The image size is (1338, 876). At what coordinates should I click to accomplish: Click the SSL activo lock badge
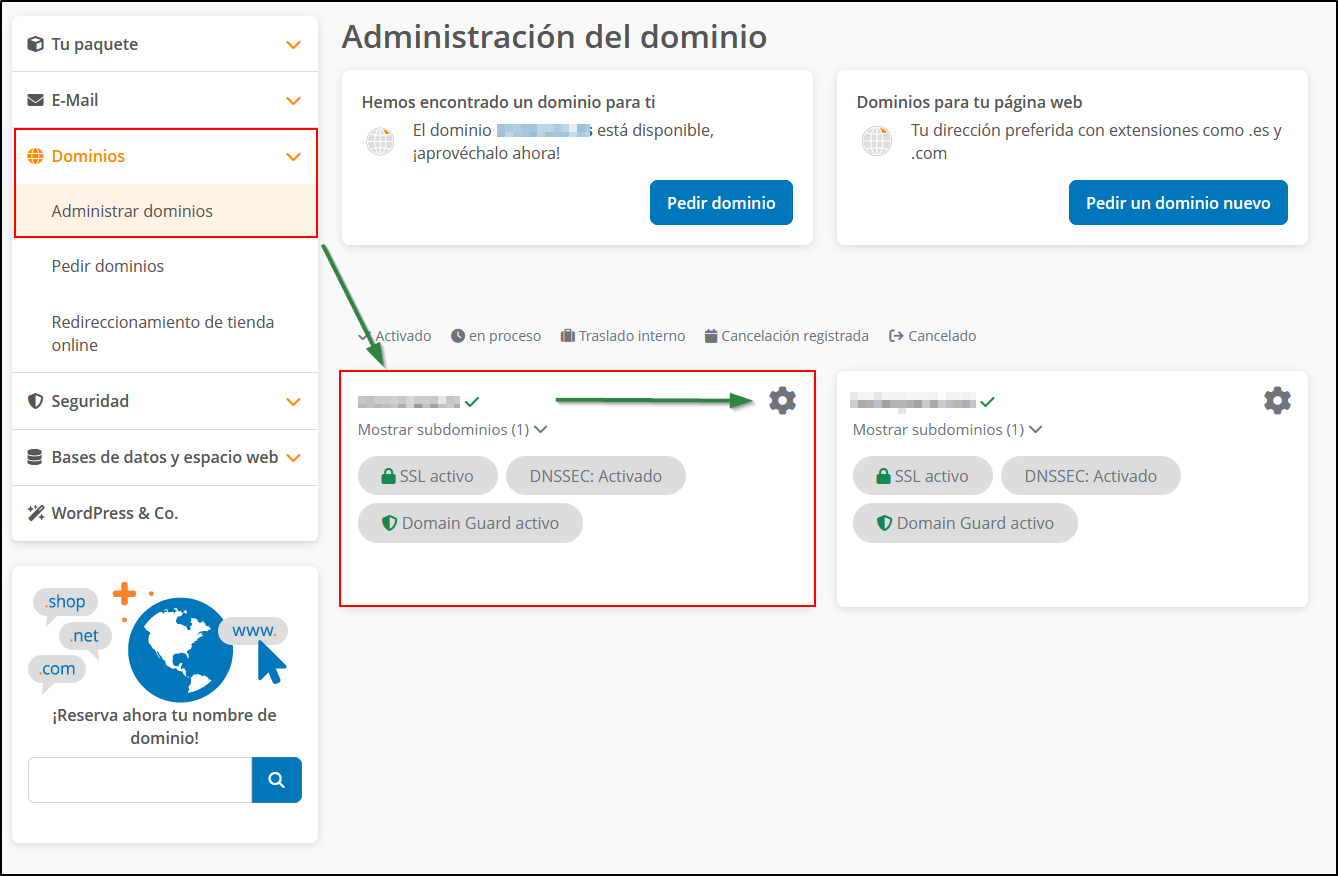click(427, 475)
